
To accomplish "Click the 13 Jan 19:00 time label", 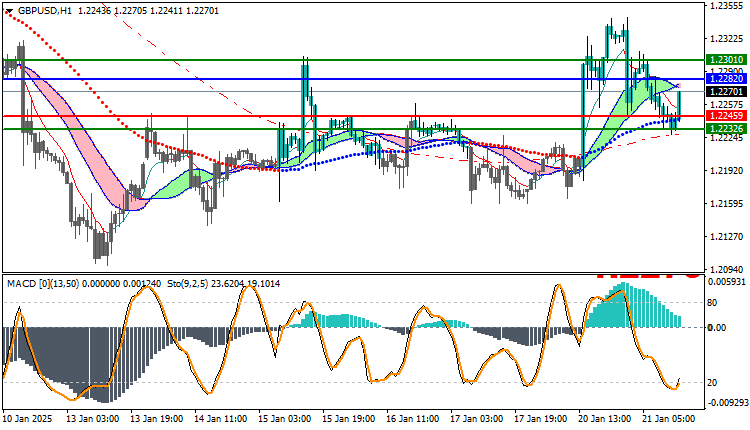I will (156, 419).
